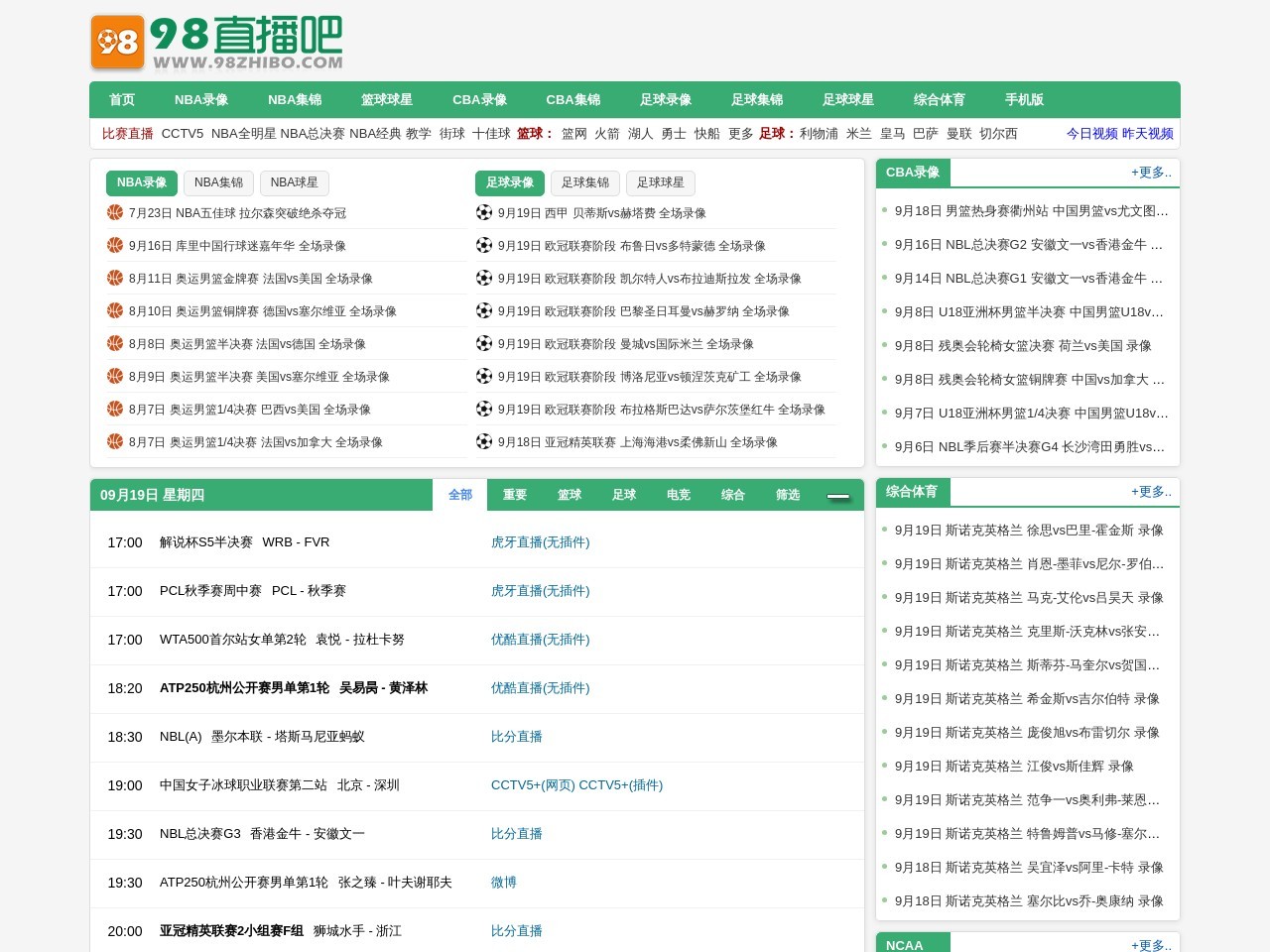Image resolution: width=1270 pixels, height=952 pixels.
Task: Open 江俊vs斯佳辉 录像 entry
Action: pos(1014,767)
